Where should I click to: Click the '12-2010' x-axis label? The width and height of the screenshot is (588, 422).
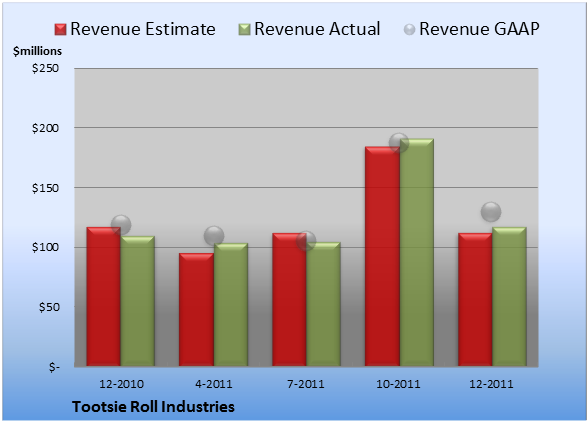(x=121, y=384)
